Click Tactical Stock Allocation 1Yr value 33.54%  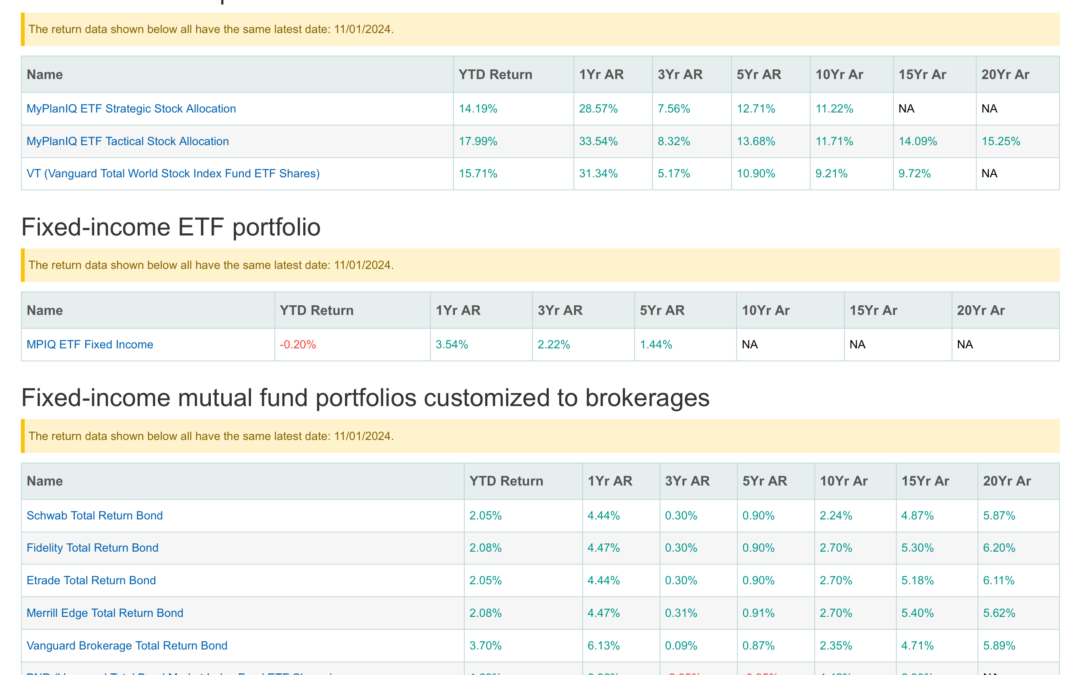[x=598, y=141]
